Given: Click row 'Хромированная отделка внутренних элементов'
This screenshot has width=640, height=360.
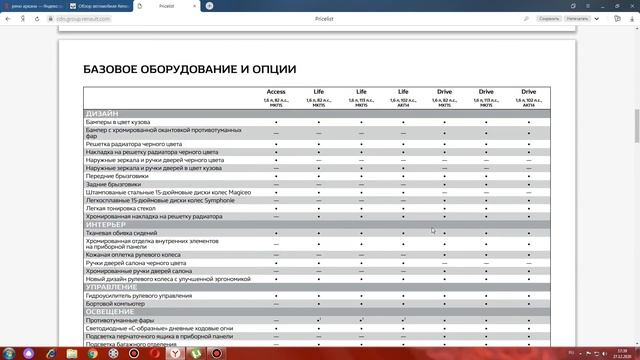Looking at the screenshot, I should coord(317,244).
